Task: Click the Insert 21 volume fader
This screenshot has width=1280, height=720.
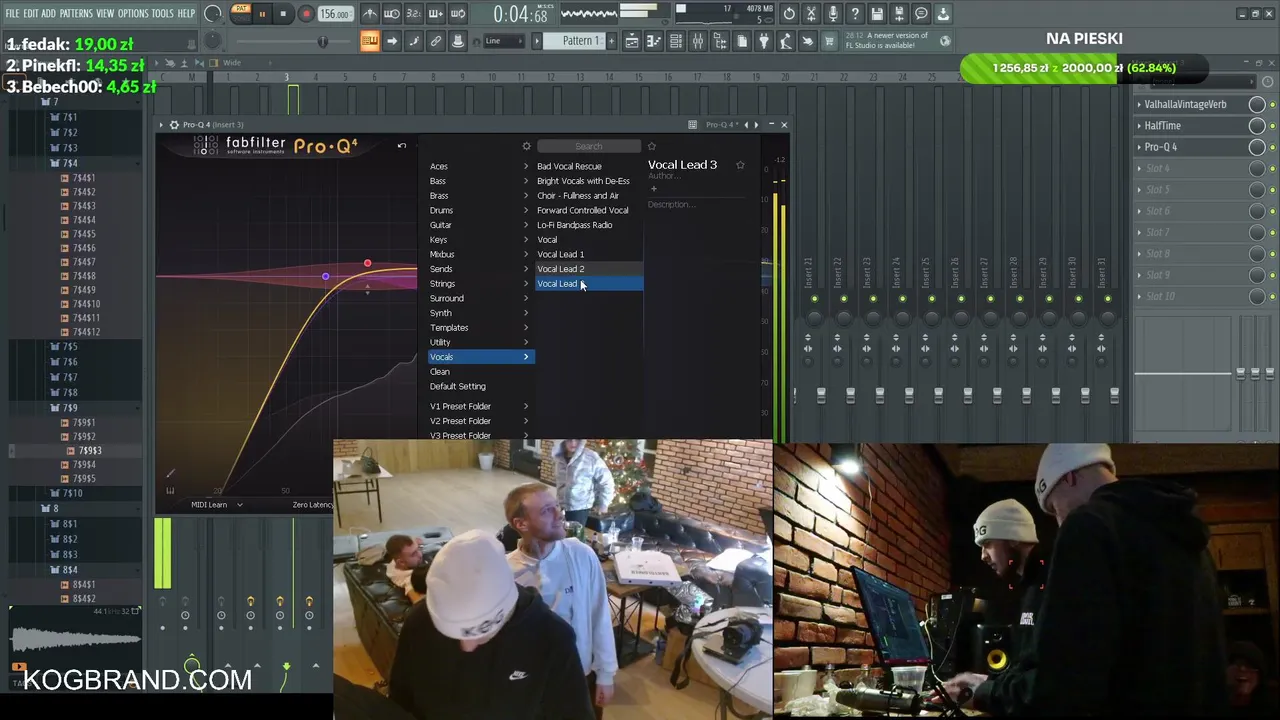Action: pyautogui.click(x=821, y=396)
